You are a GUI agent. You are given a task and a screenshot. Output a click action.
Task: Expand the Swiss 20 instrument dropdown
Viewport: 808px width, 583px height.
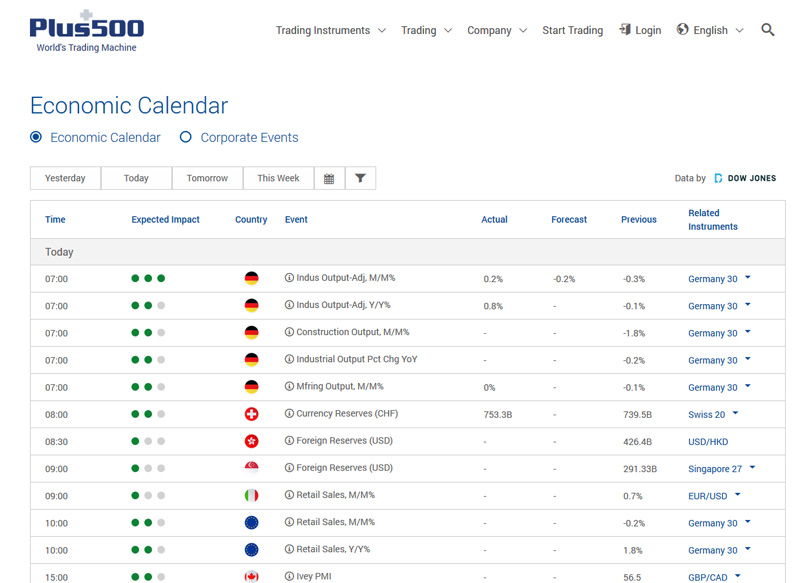[x=735, y=413]
